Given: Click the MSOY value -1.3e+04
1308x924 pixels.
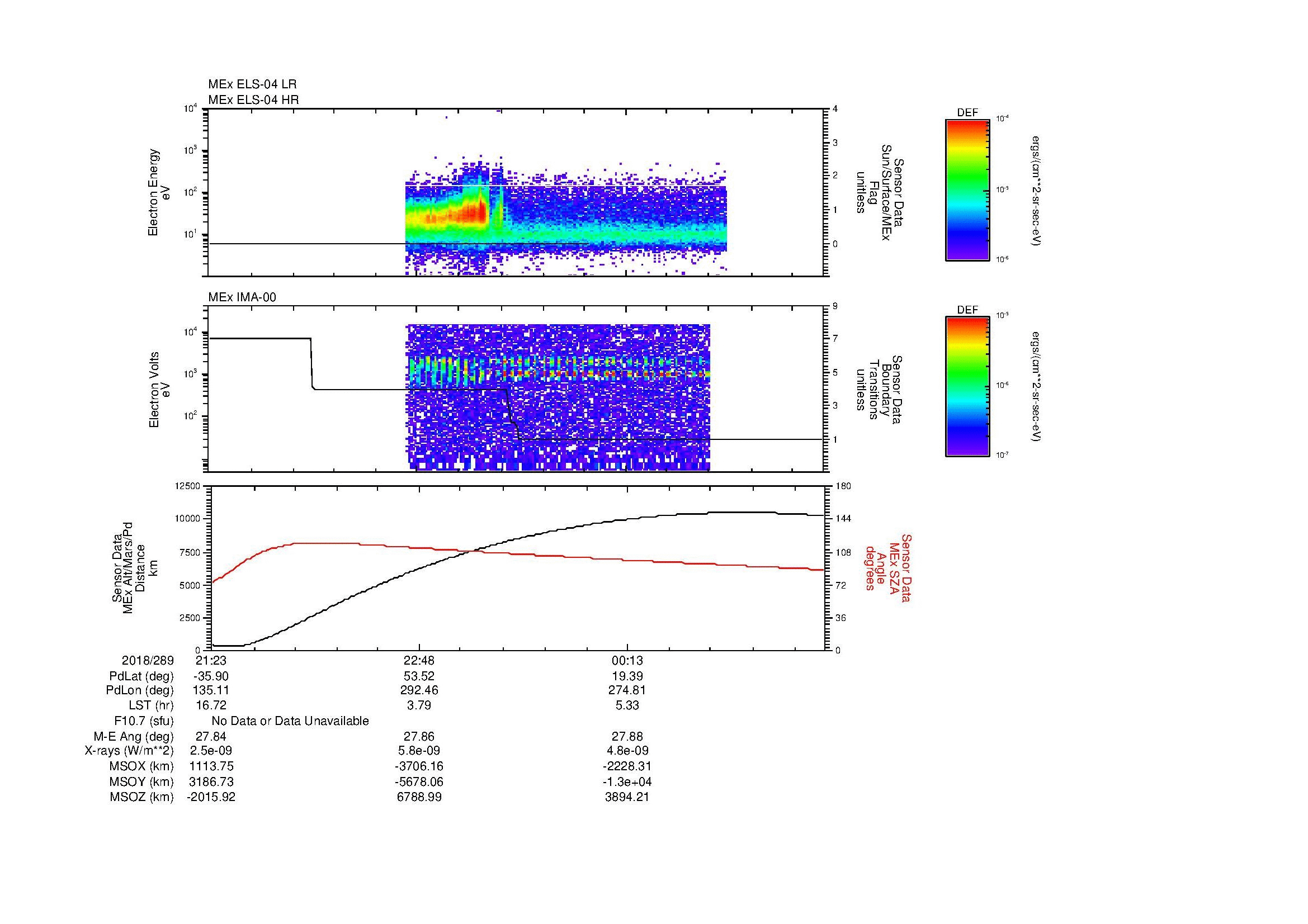Looking at the screenshot, I should [627, 782].
